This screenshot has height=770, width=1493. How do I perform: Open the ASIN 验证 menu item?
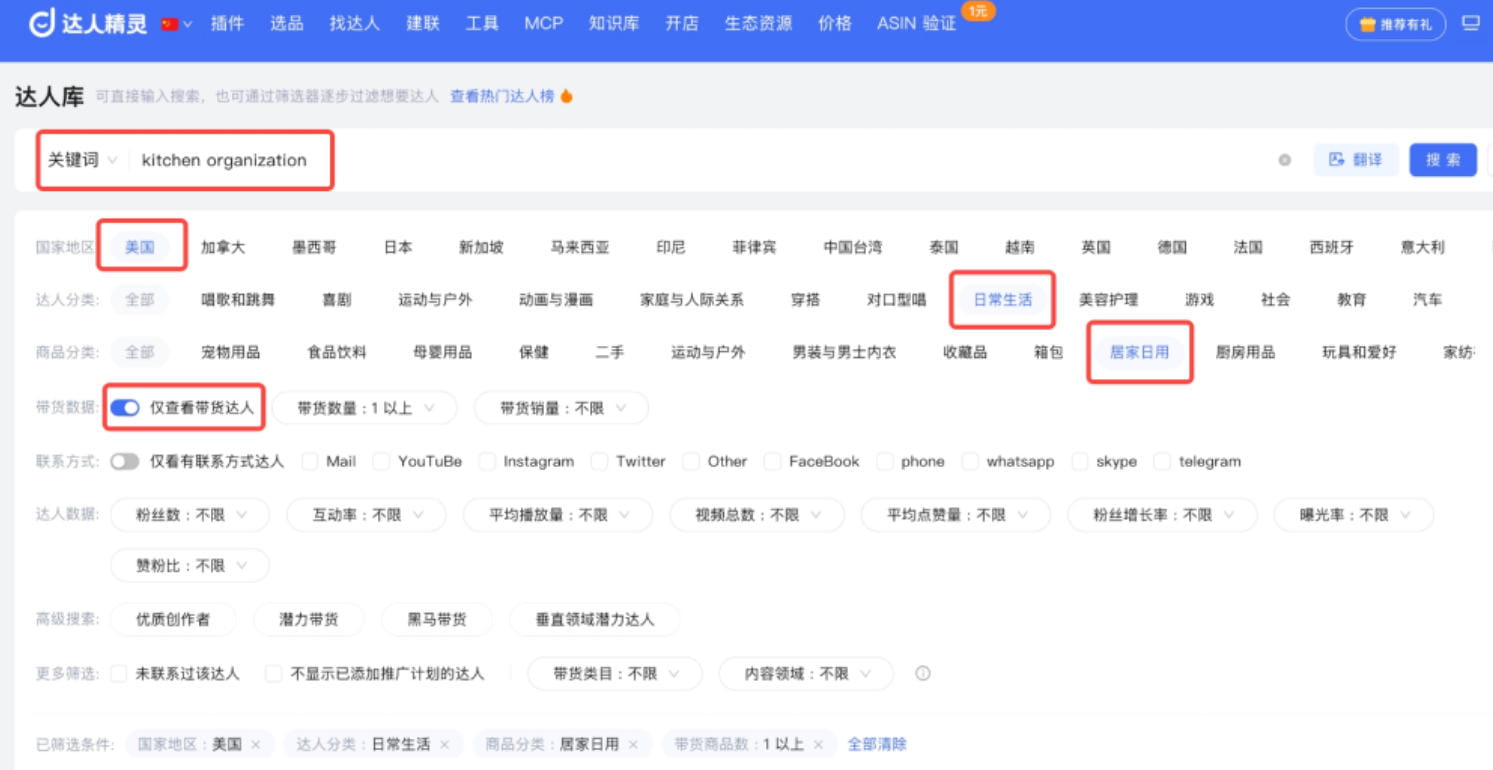[916, 23]
